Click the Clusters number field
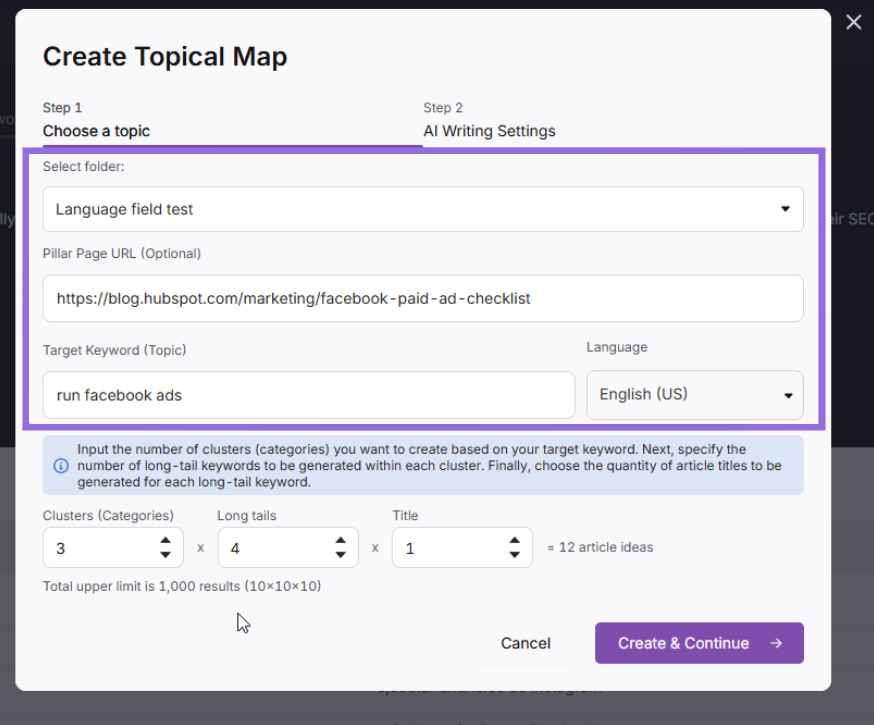This screenshot has width=874, height=725. 113,548
